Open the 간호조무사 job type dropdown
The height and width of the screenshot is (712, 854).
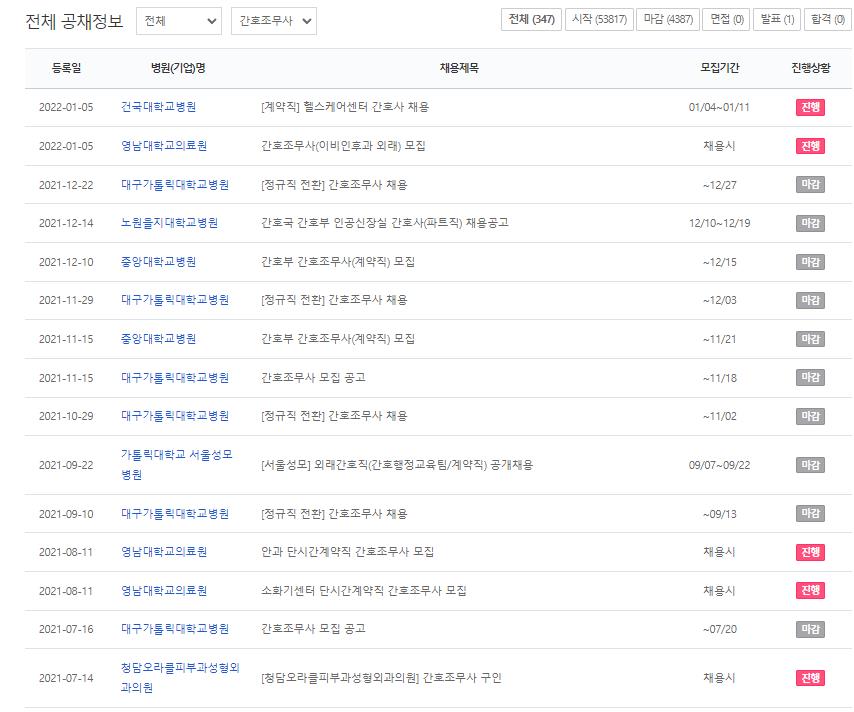pos(274,21)
